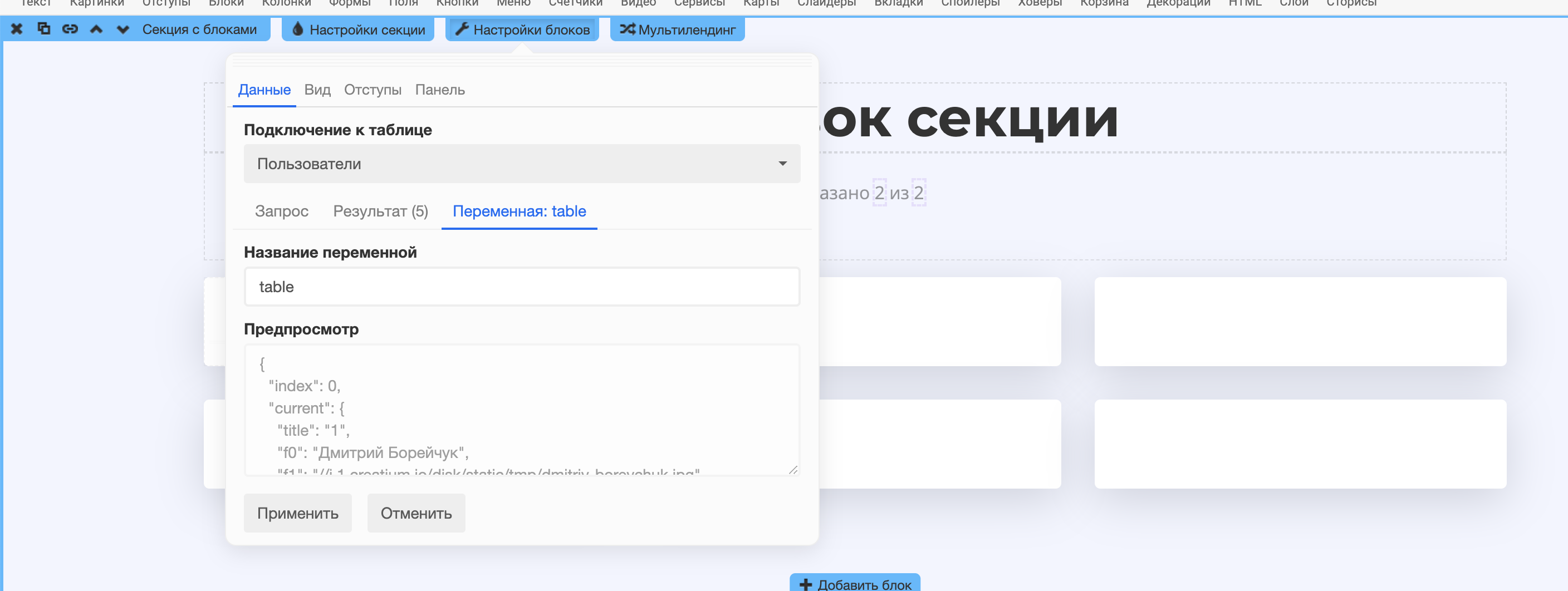Screen dimensions: 1568x591
Task: Open the 'Поля' top menu
Action: (404, 3)
